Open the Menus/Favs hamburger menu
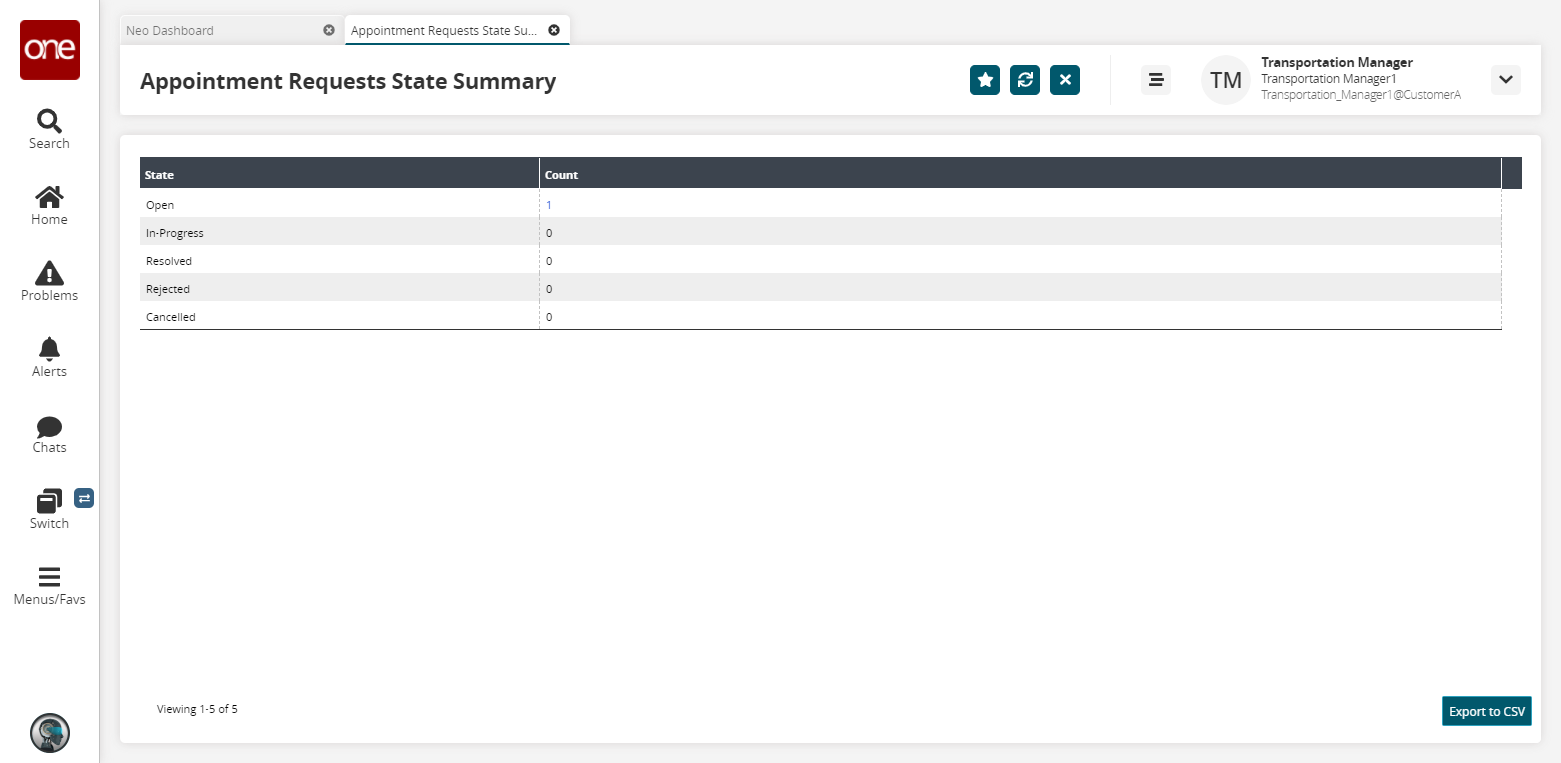 pos(49,585)
